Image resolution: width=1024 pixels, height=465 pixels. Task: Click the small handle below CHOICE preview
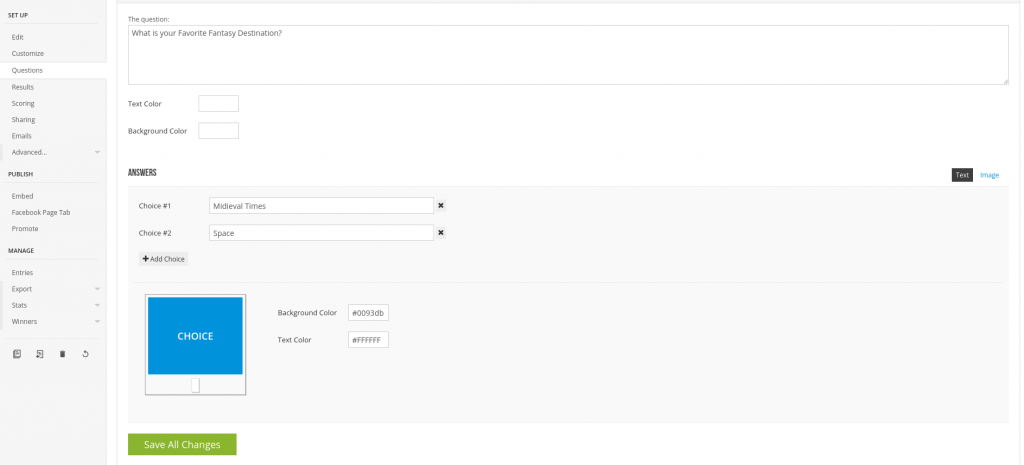tap(195, 385)
